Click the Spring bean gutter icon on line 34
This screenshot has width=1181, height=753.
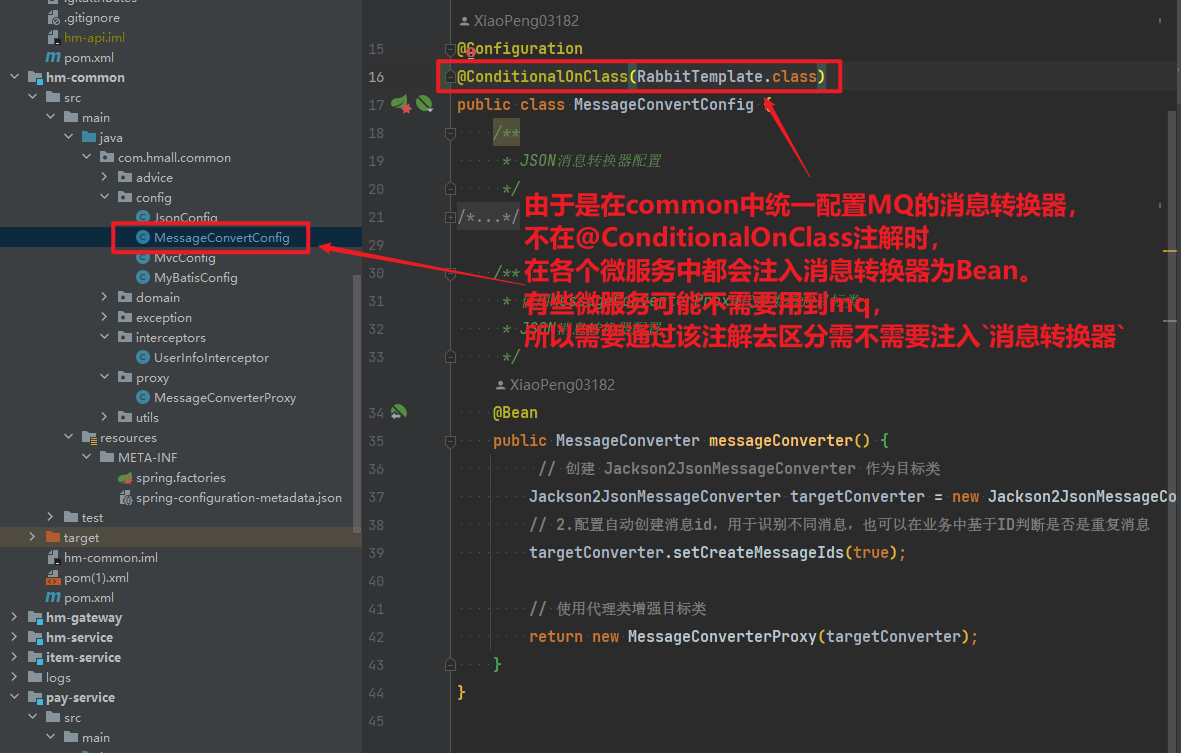click(399, 412)
